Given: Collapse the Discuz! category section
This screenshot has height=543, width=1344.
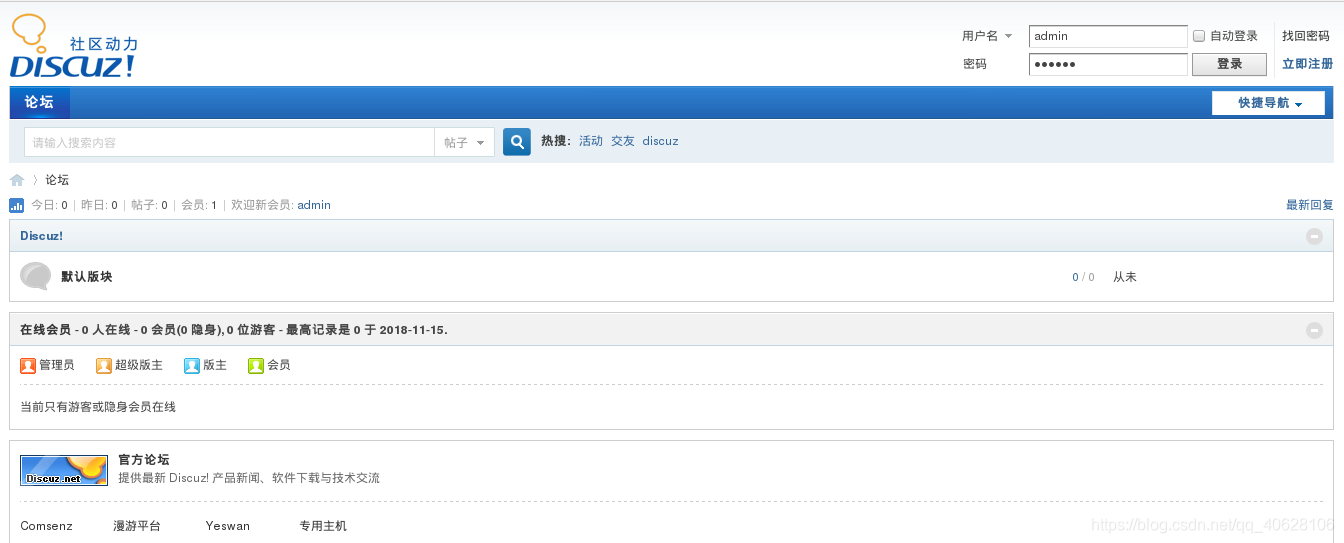Looking at the screenshot, I should tap(1314, 236).
